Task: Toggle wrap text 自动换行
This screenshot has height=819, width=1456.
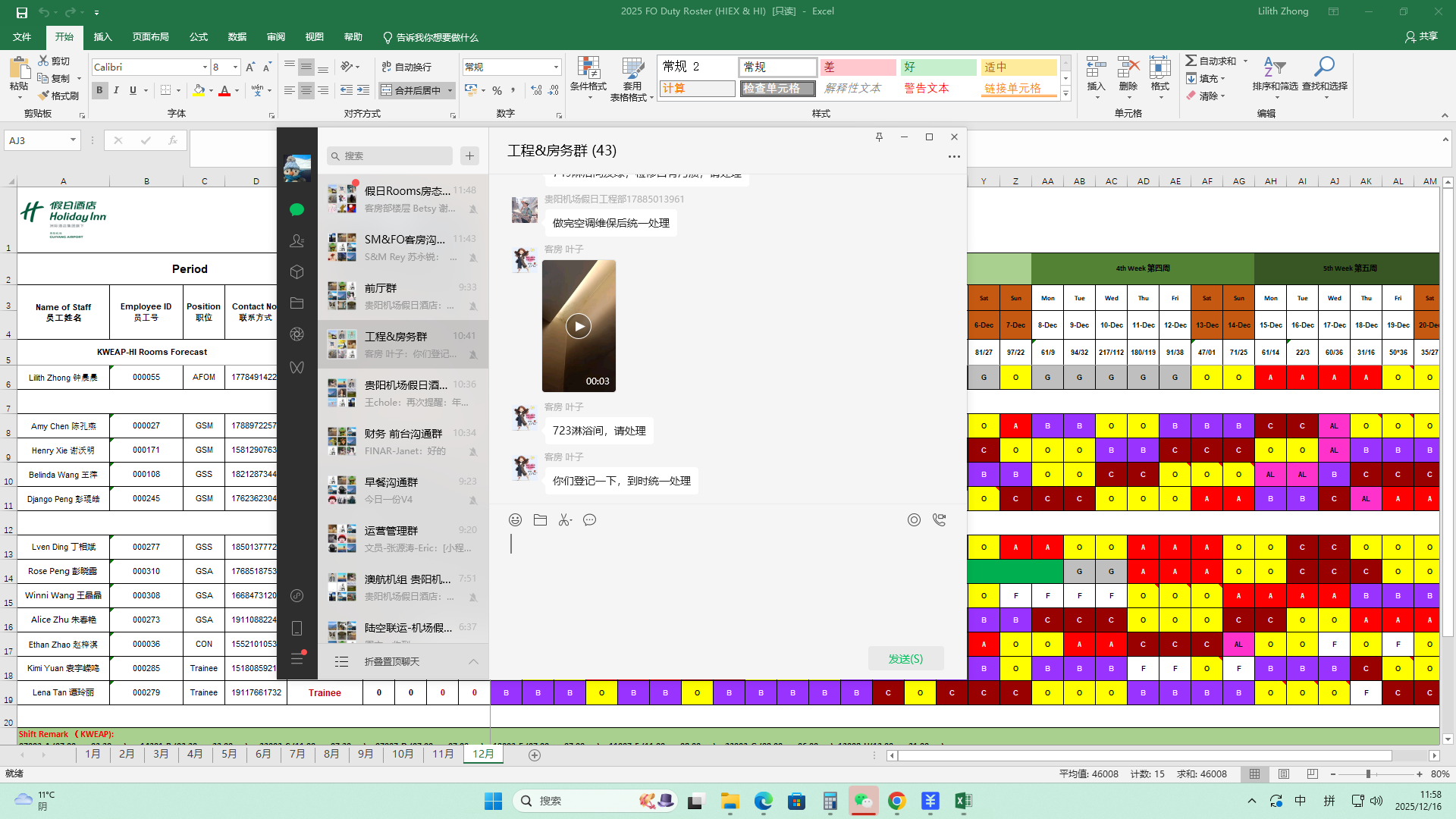Action: pyautogui.click(x=406, y=67)
